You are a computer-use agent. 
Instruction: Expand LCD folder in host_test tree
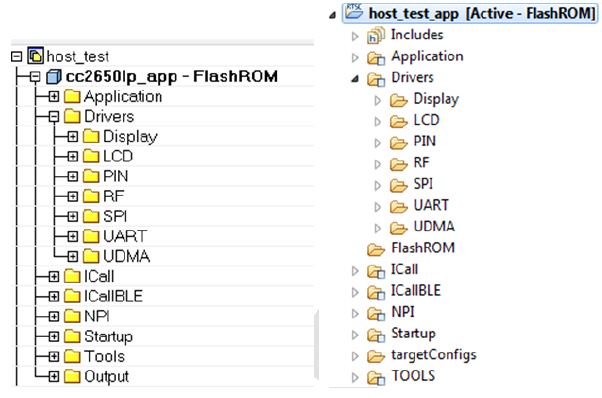tap(73, 157)
